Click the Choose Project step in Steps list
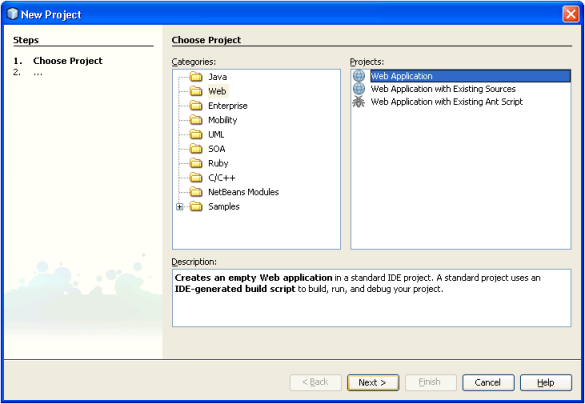The image size is (585, 404). click(x=68, y=61)
